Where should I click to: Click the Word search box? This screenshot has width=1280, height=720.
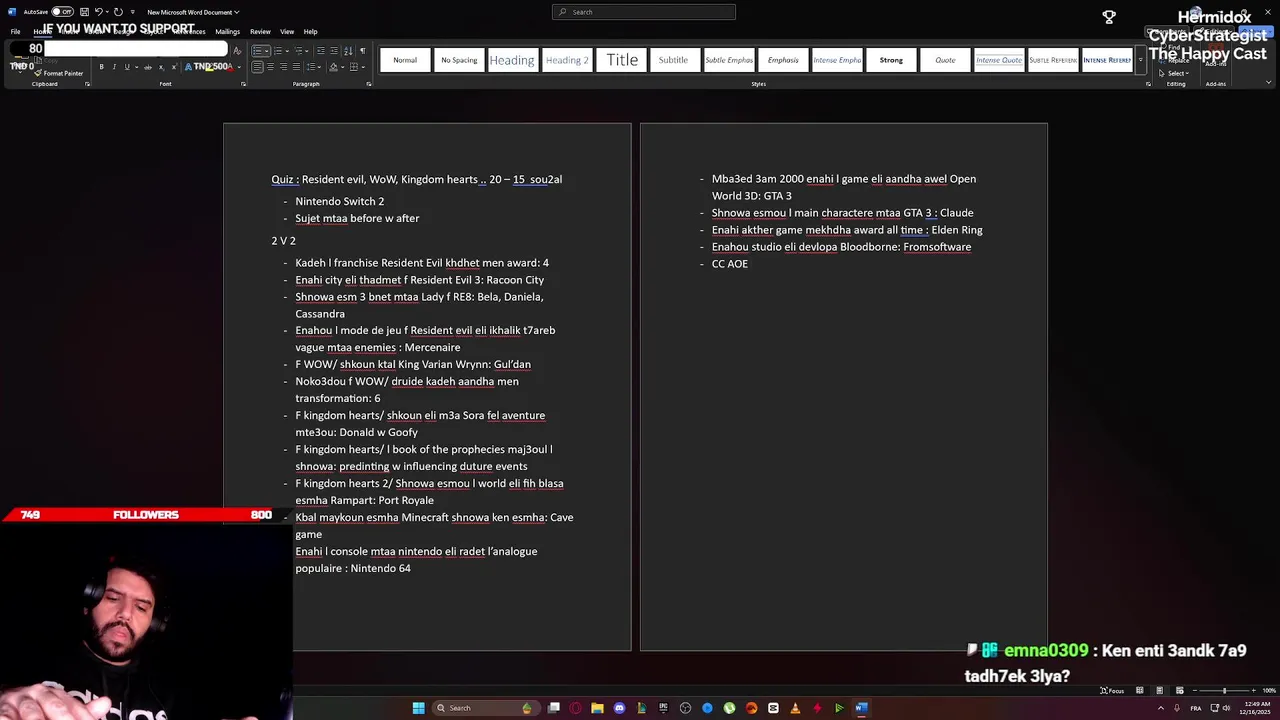[x=644, y=12]
